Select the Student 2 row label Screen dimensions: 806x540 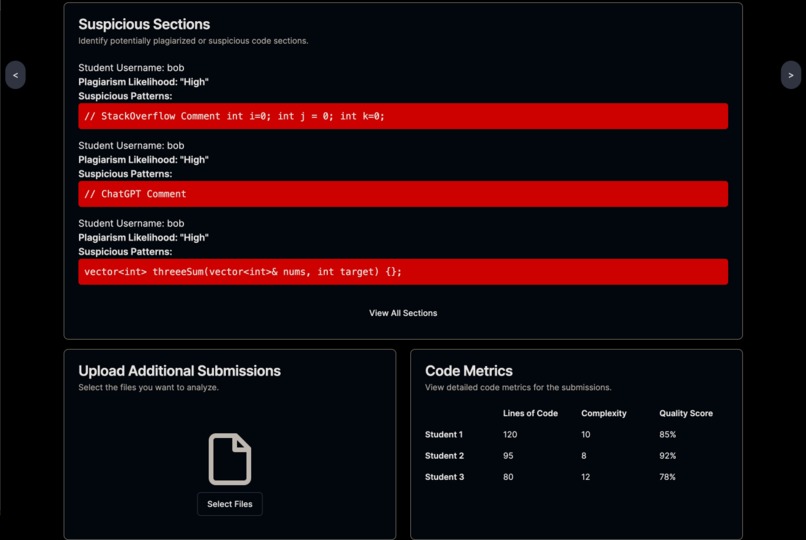[444, 456]
